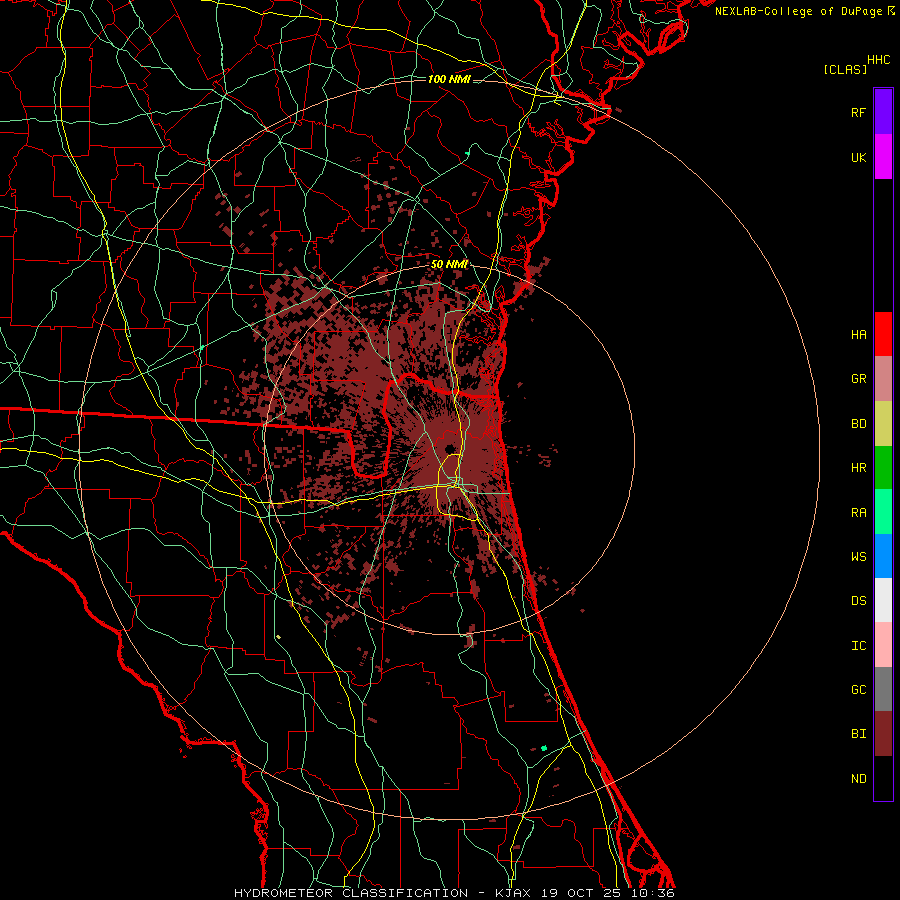
Task: Click the light pink IC legend swatch
Action: click(x=883, y=645)
